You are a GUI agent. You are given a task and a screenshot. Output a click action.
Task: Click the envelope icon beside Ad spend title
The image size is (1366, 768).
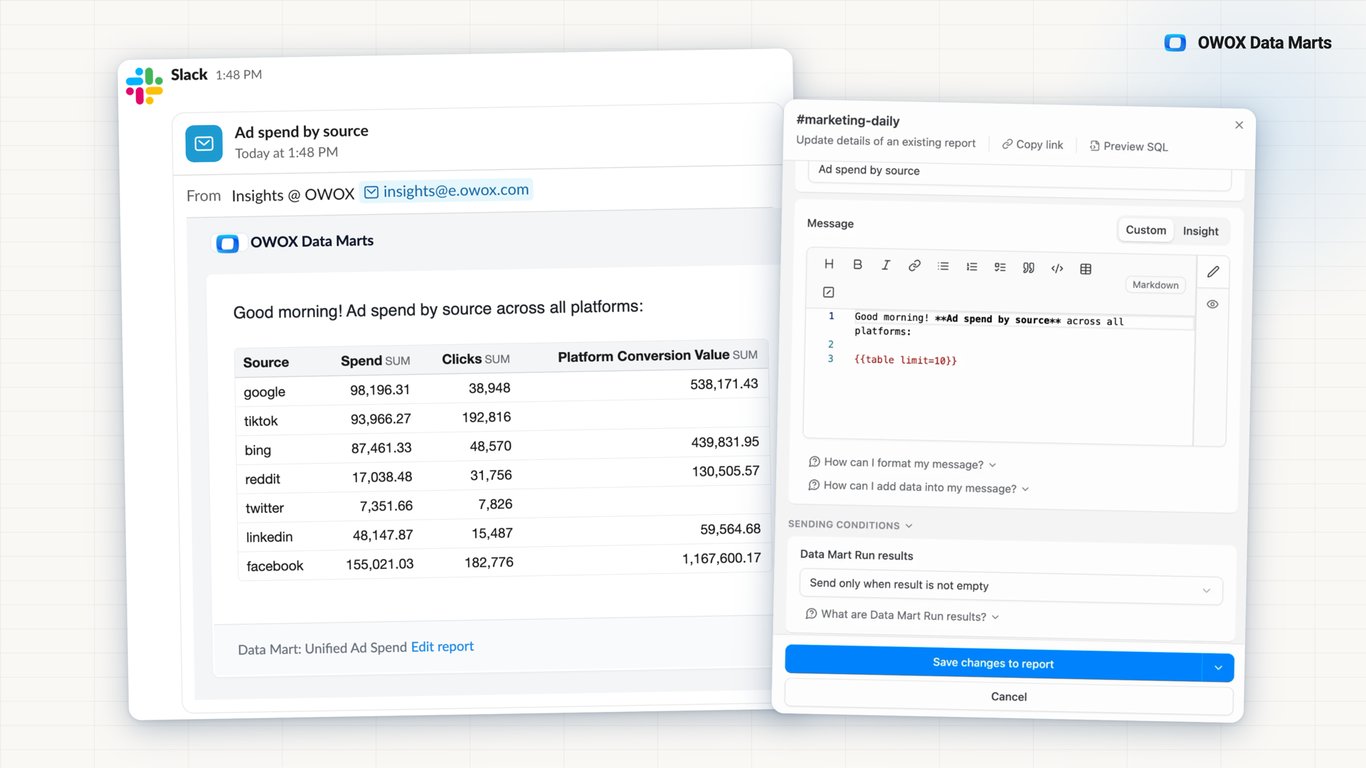pos(204,144)
